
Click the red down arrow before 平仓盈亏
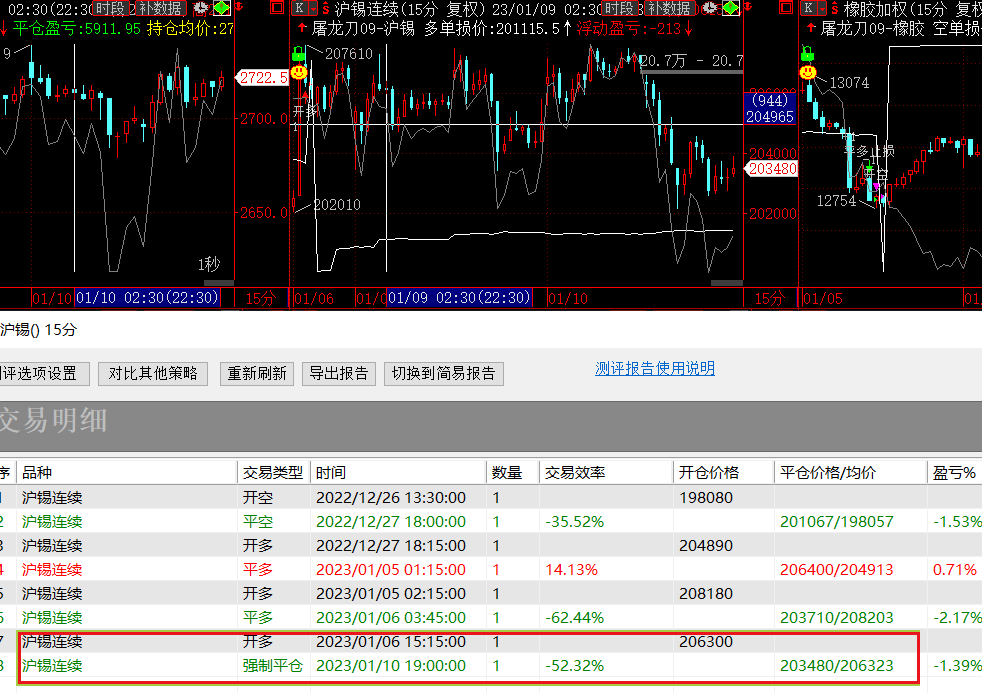coord(4,28)
